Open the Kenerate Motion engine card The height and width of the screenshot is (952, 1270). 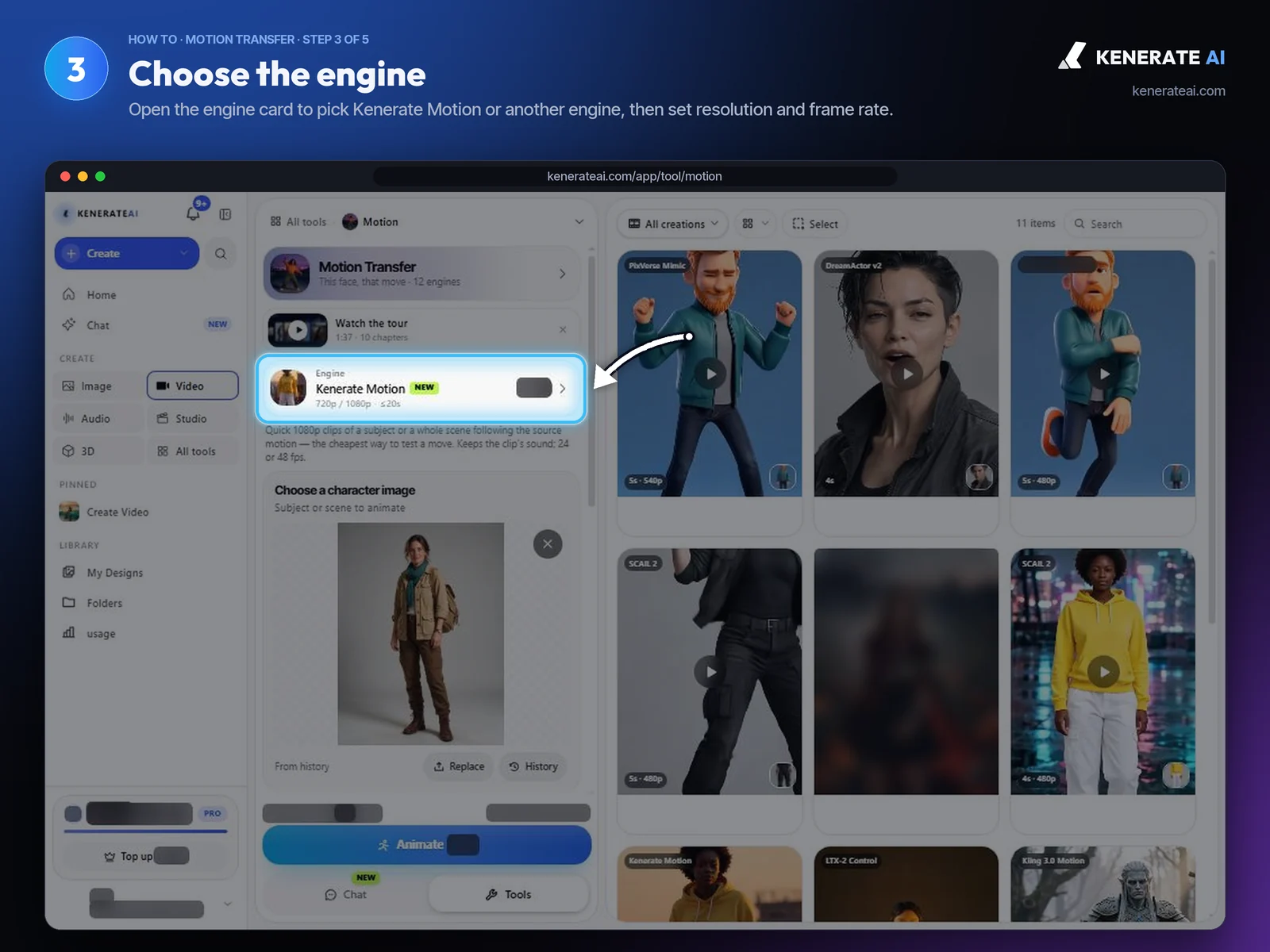(421, 388)
